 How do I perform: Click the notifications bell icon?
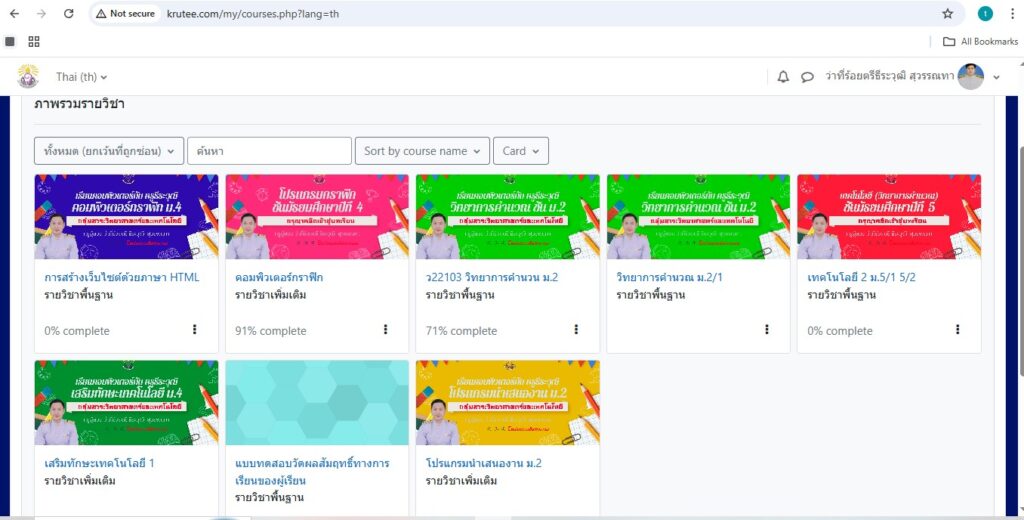click(x=783, y=77)
